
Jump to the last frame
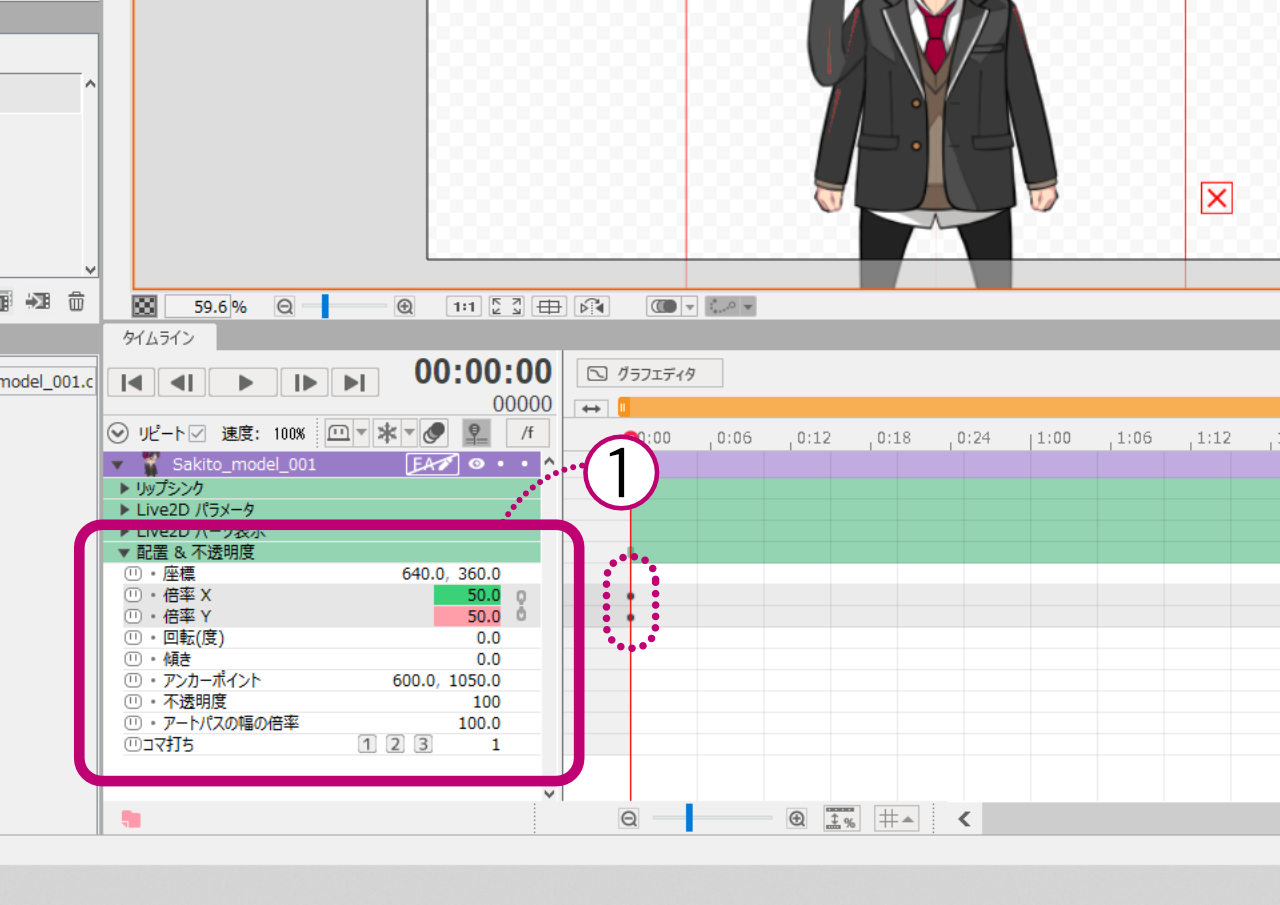[355, 382]
